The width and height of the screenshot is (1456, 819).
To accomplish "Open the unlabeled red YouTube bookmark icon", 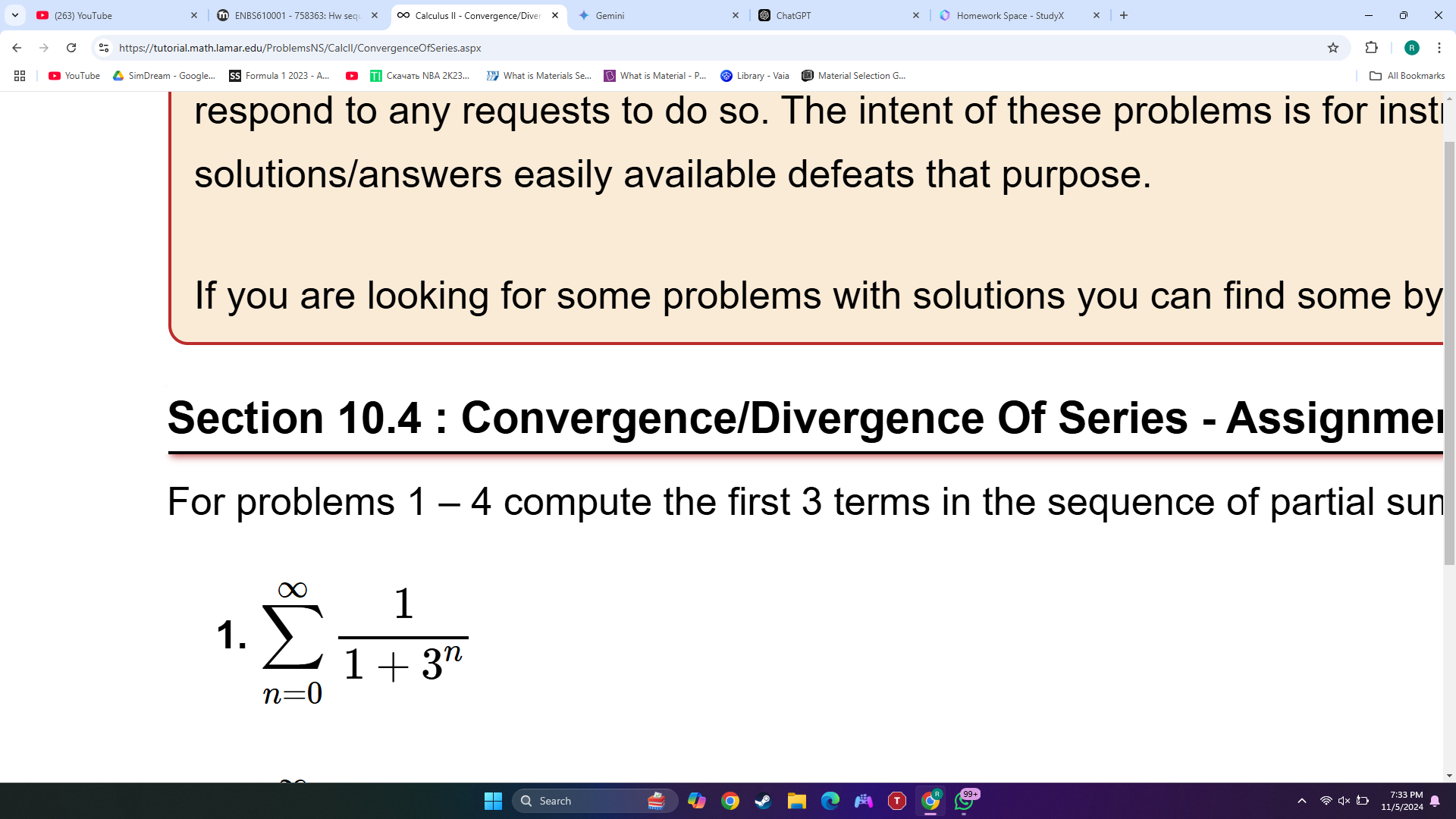I will tap(352, 76).
